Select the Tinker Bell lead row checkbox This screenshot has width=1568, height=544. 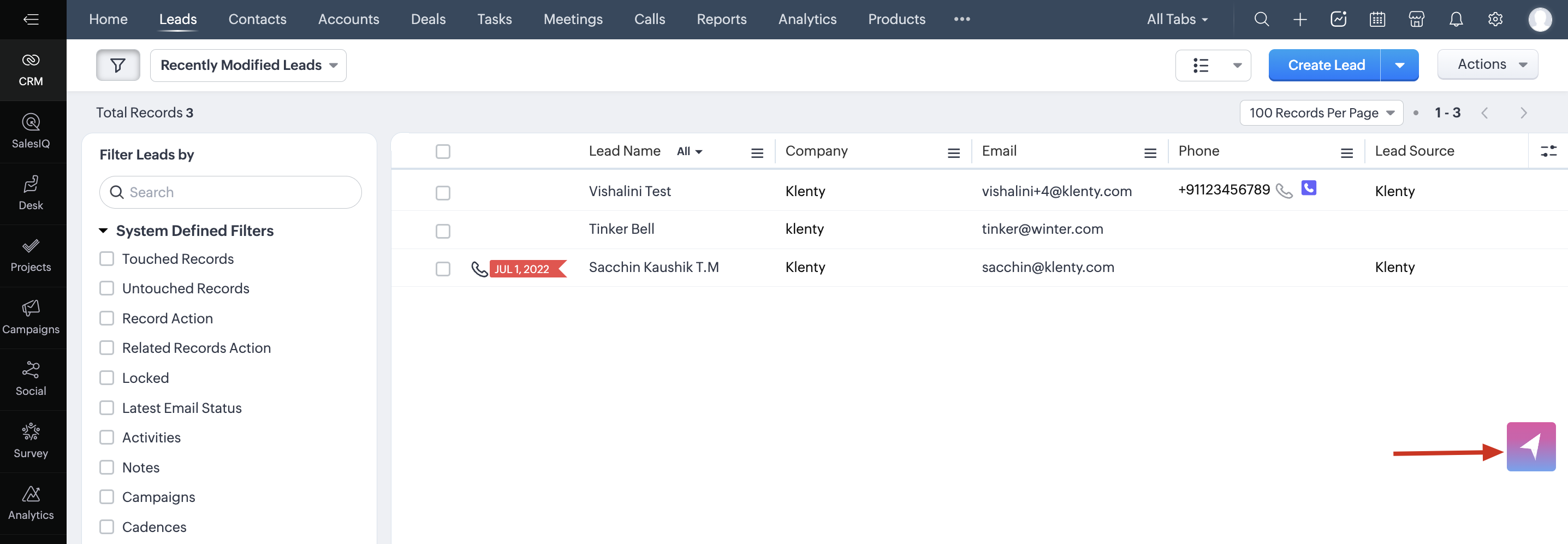click(443, 231)
